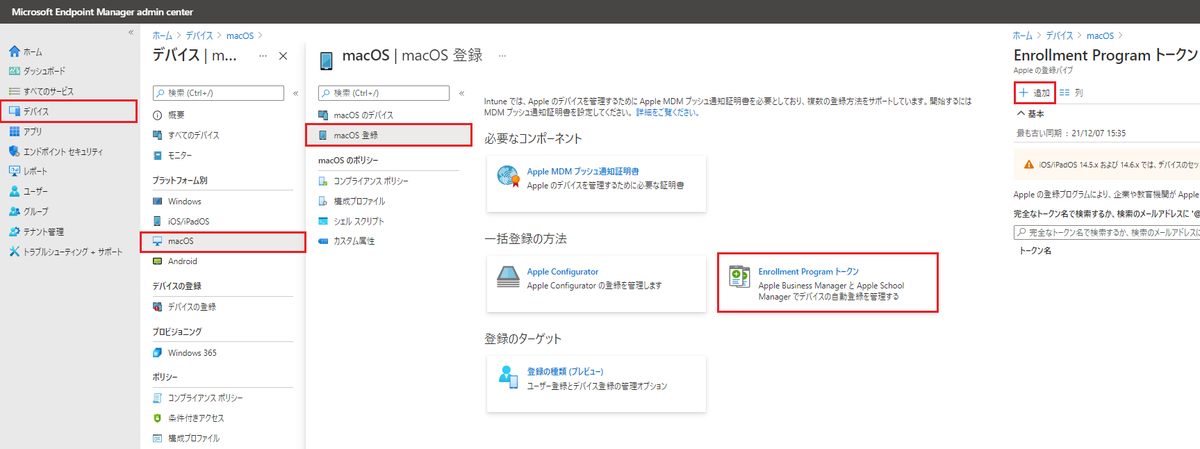Collapse the macOS blade menu
This screenshot has width=1200, height=449.
[461, 93]
